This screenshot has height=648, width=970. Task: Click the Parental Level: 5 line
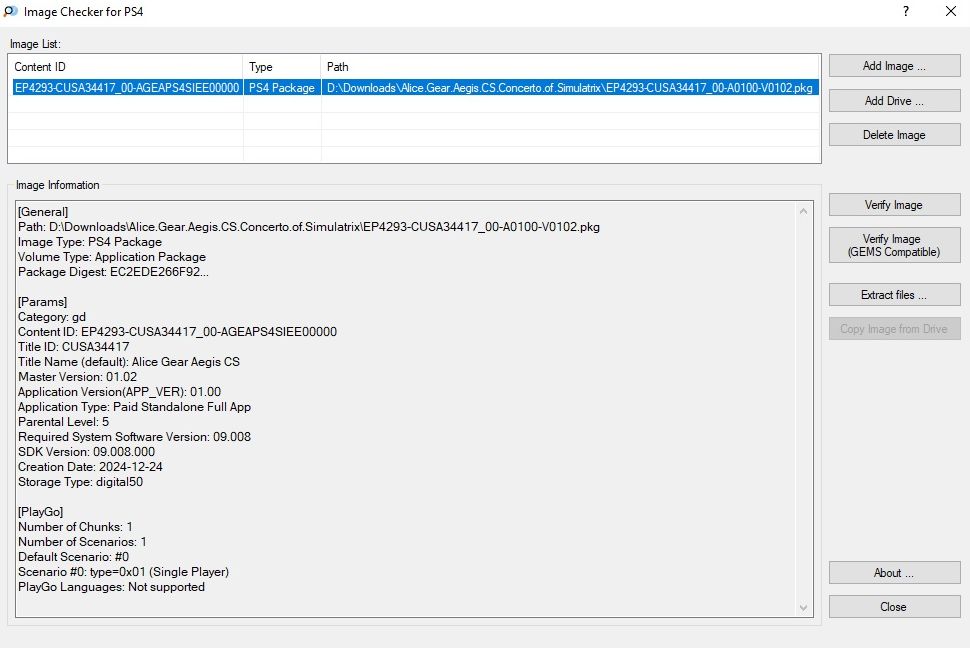pyautogui.click(x=64, y=421)
